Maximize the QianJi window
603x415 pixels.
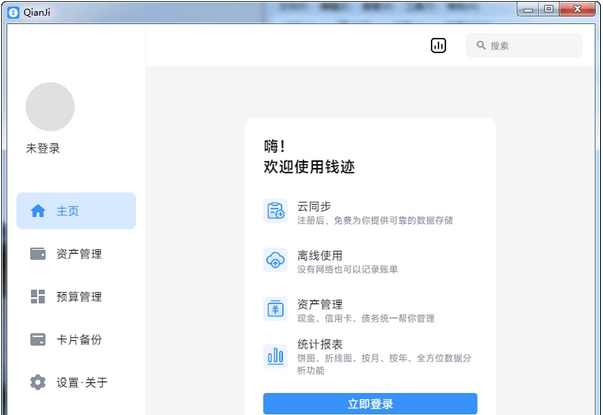pyautogui.click(x=549, y=9)
